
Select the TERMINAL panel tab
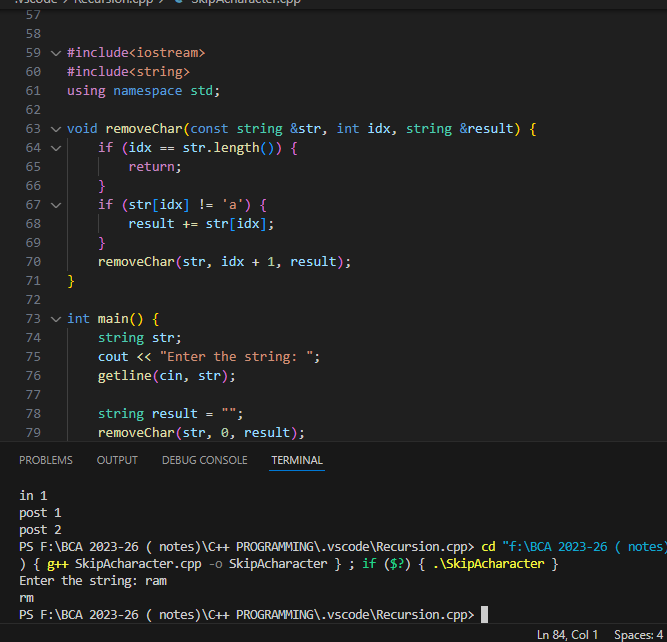[297, 460]
